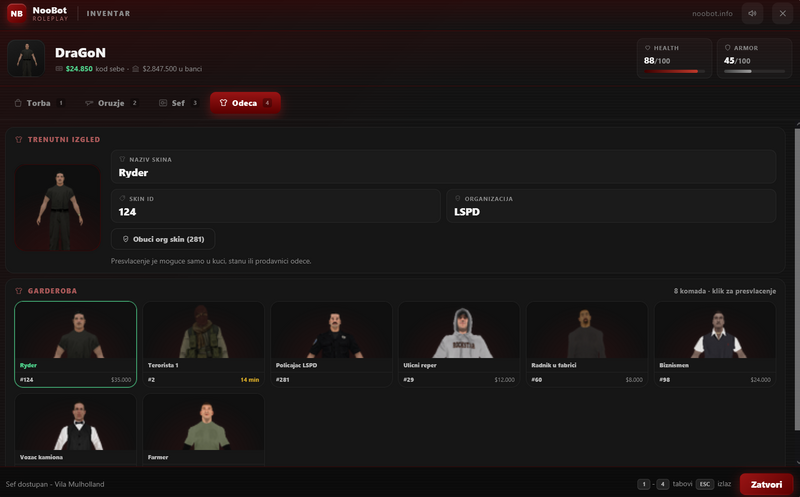800x497 pixels.
Task: Click the icon beside ORGANIZACIJA label
Action: click(458, 198)
